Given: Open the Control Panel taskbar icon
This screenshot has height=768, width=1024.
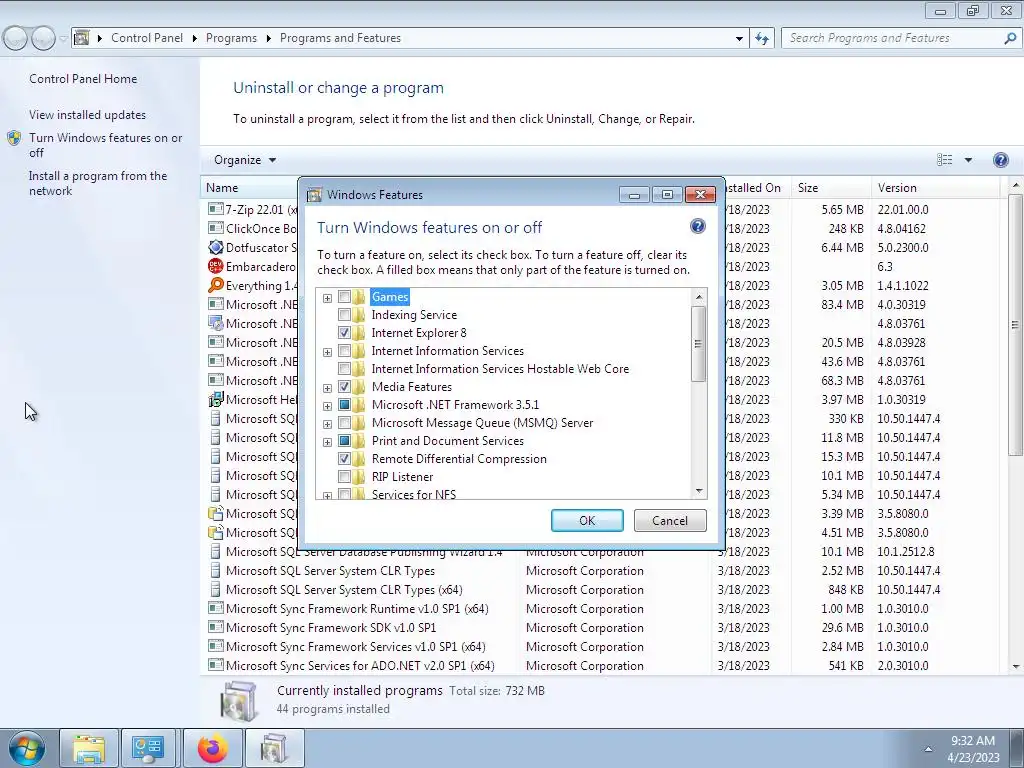Looking at the screenshot, I should tap(148, 748).
